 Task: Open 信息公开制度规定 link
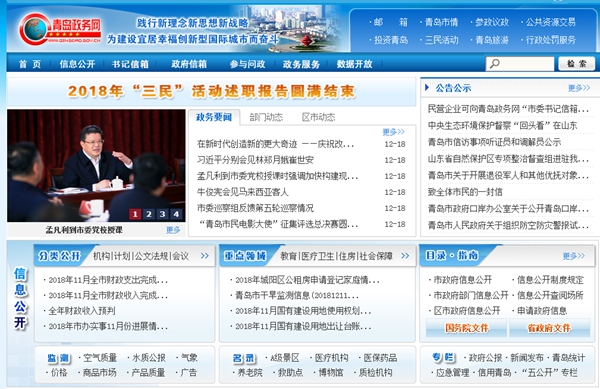click(x=550, y=280)
